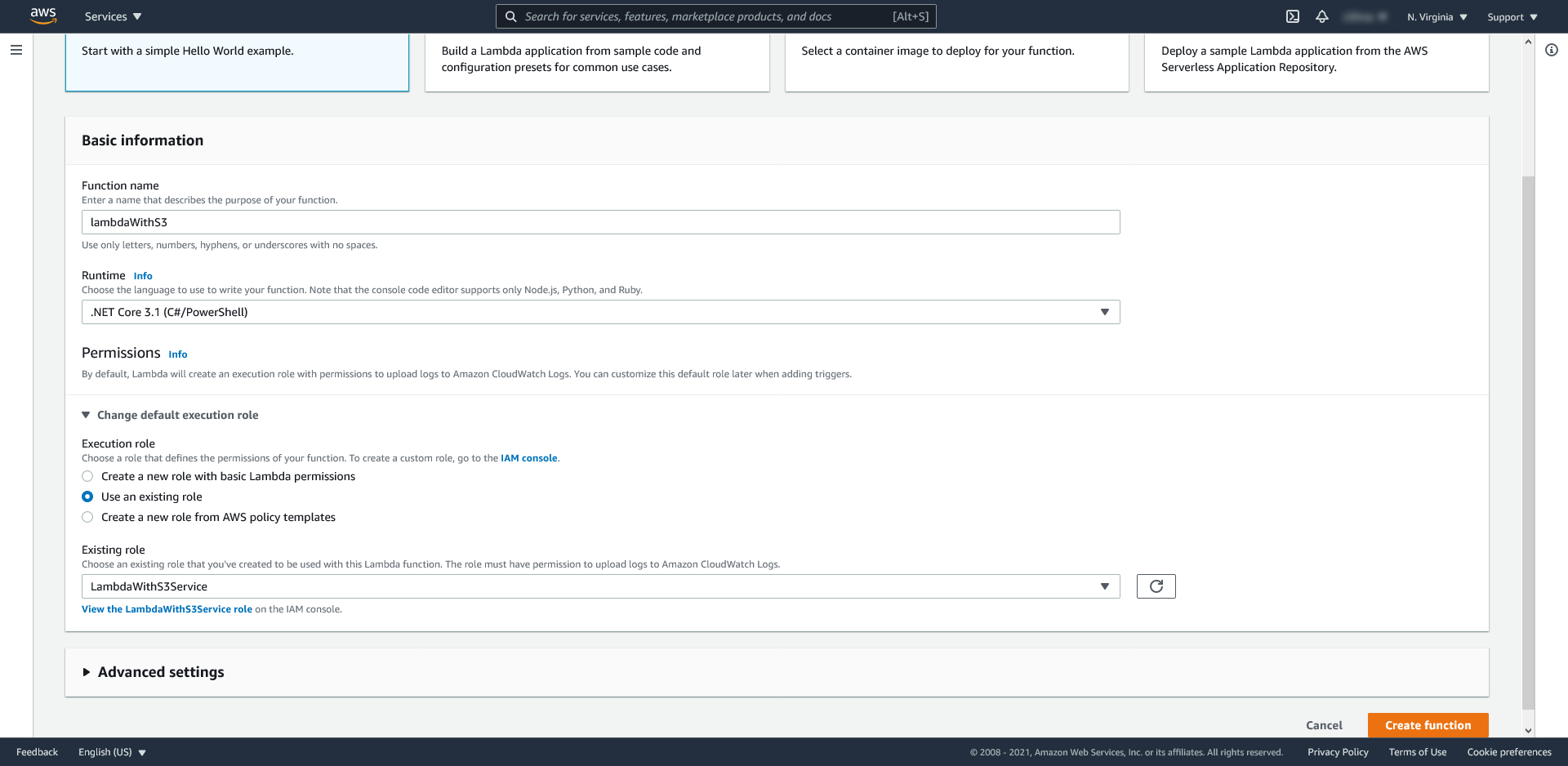Open the English (US) language menu
The height and width of the screenshot is (766, 1568).
112,752
